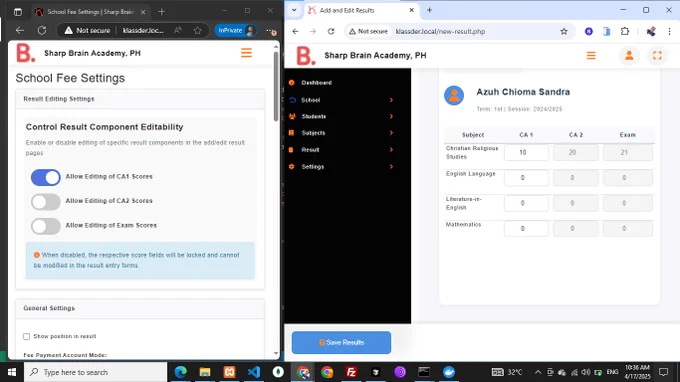Click the Not secure badge in Chrome
680x382 pixels.
(x=368, y=31)
